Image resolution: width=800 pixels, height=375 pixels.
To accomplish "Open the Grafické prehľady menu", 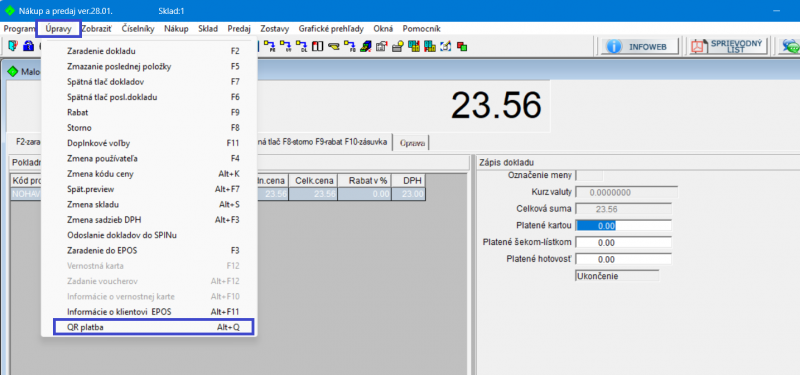I will (331, 29).
